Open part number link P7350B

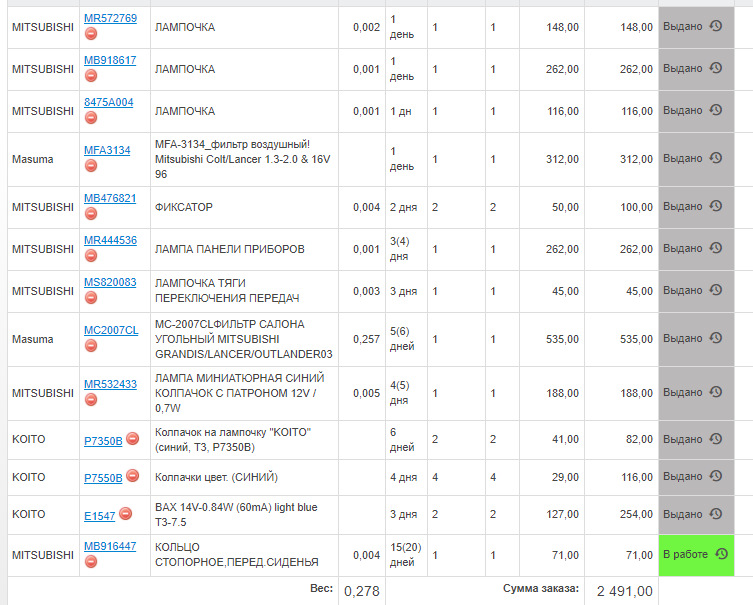[103, 441]
